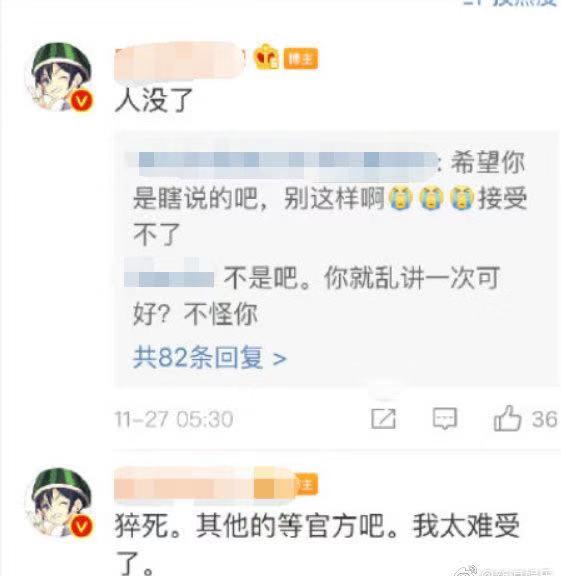Click the orange 博主 badge on the first comment
This screenshot has width=561, height=576.
(301, 59)
